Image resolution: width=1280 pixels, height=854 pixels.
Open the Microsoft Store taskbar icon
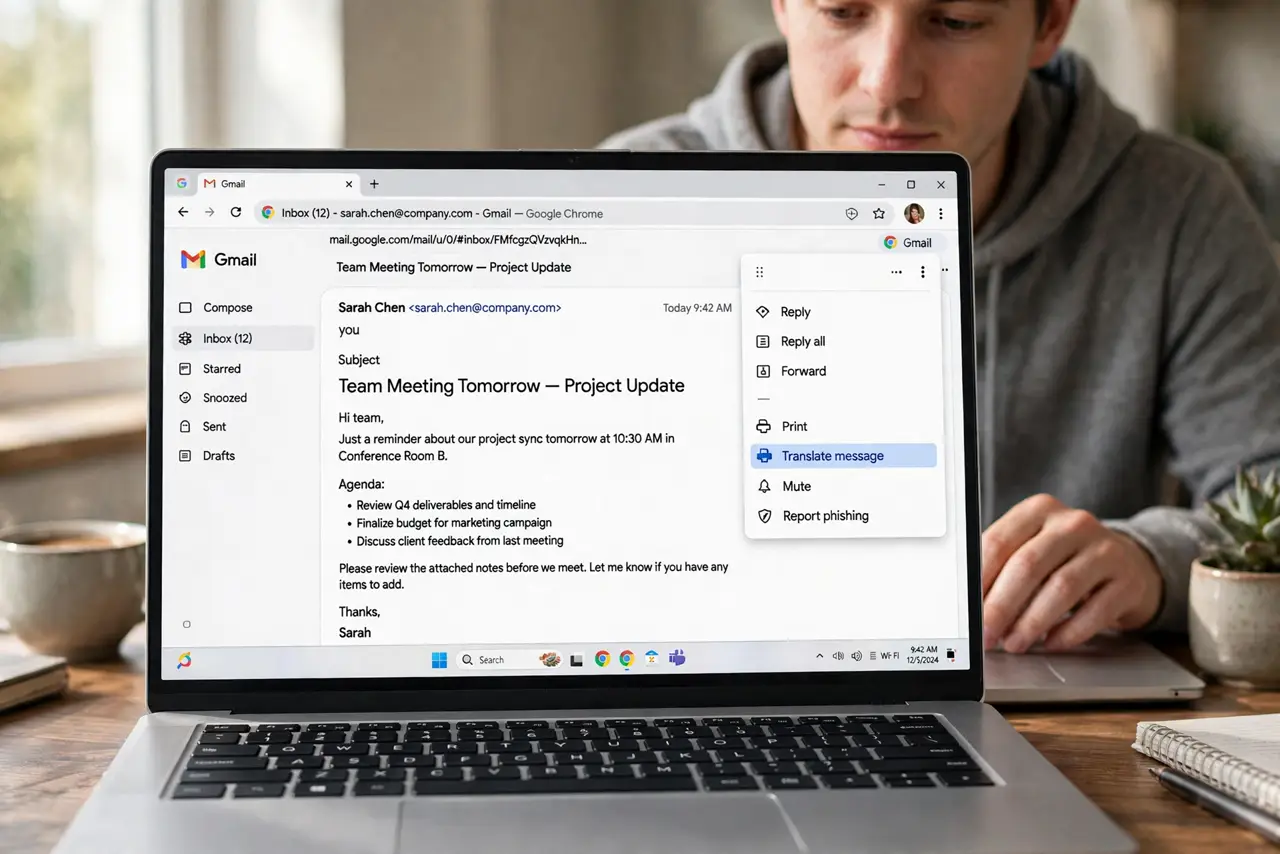pyautogui.click(x=652, y=658)
